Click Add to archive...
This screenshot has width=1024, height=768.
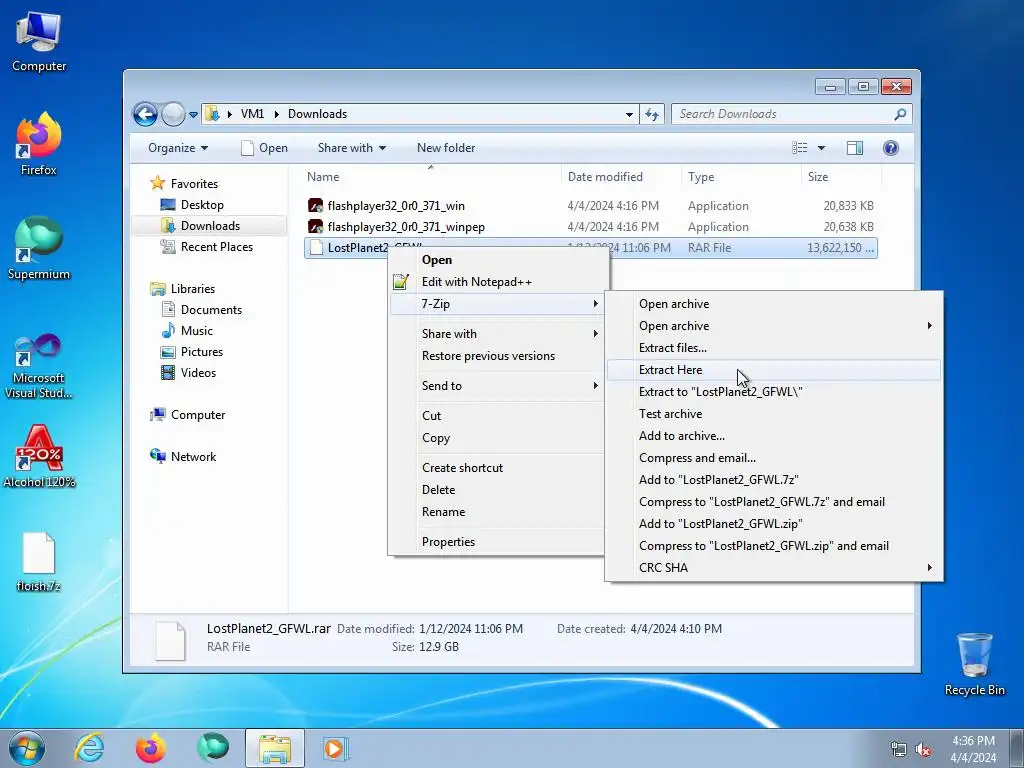point(774,436)
